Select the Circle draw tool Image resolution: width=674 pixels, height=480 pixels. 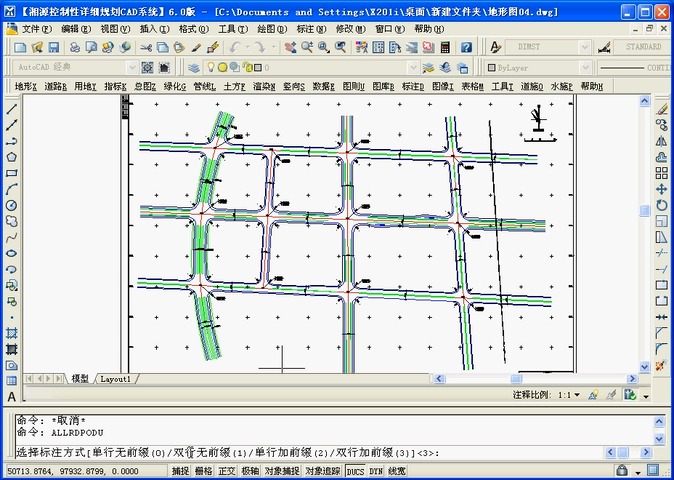pos(12,205)
